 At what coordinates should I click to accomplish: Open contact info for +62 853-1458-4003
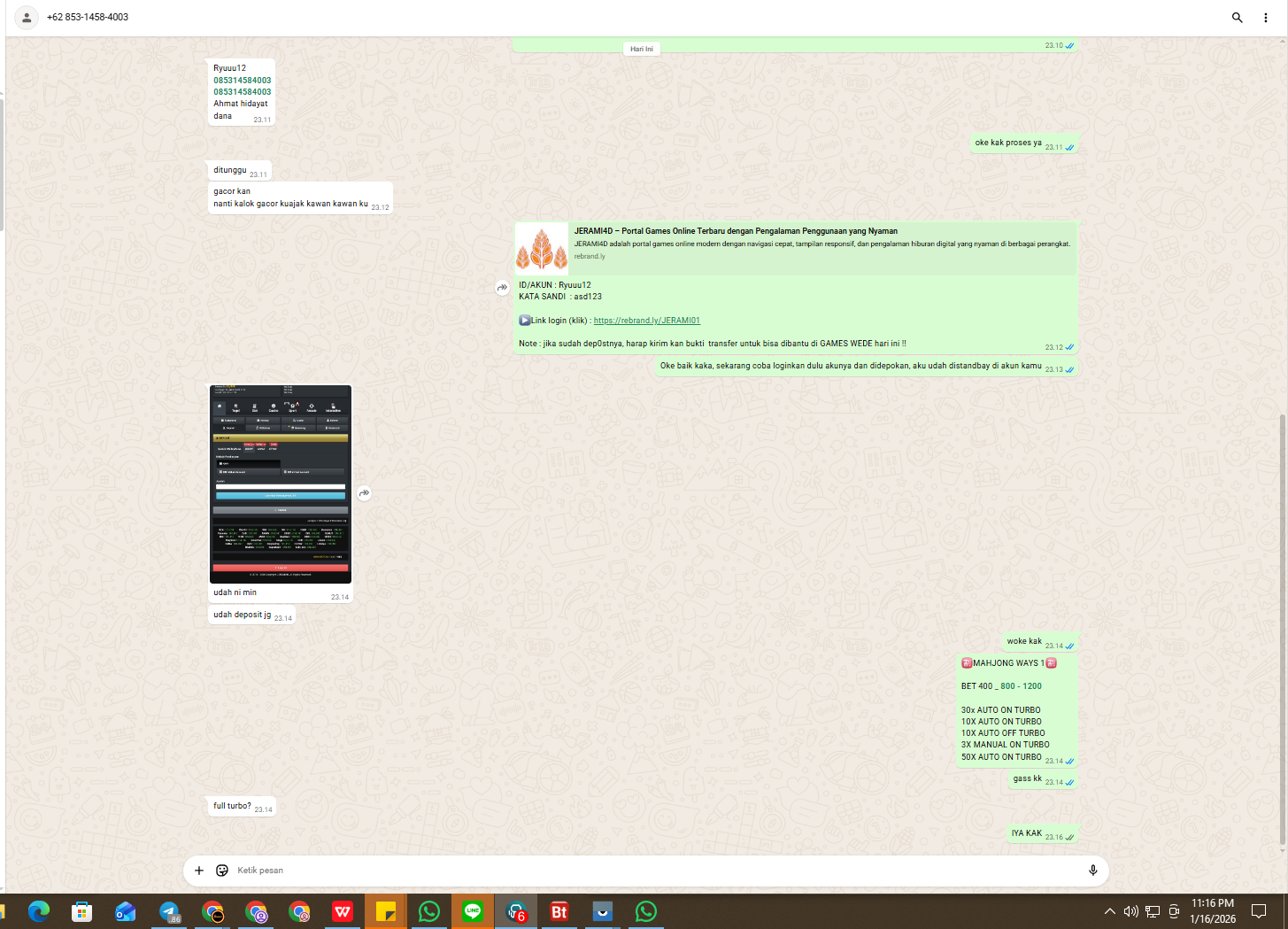pyautogui.click(x=88, y=18)
